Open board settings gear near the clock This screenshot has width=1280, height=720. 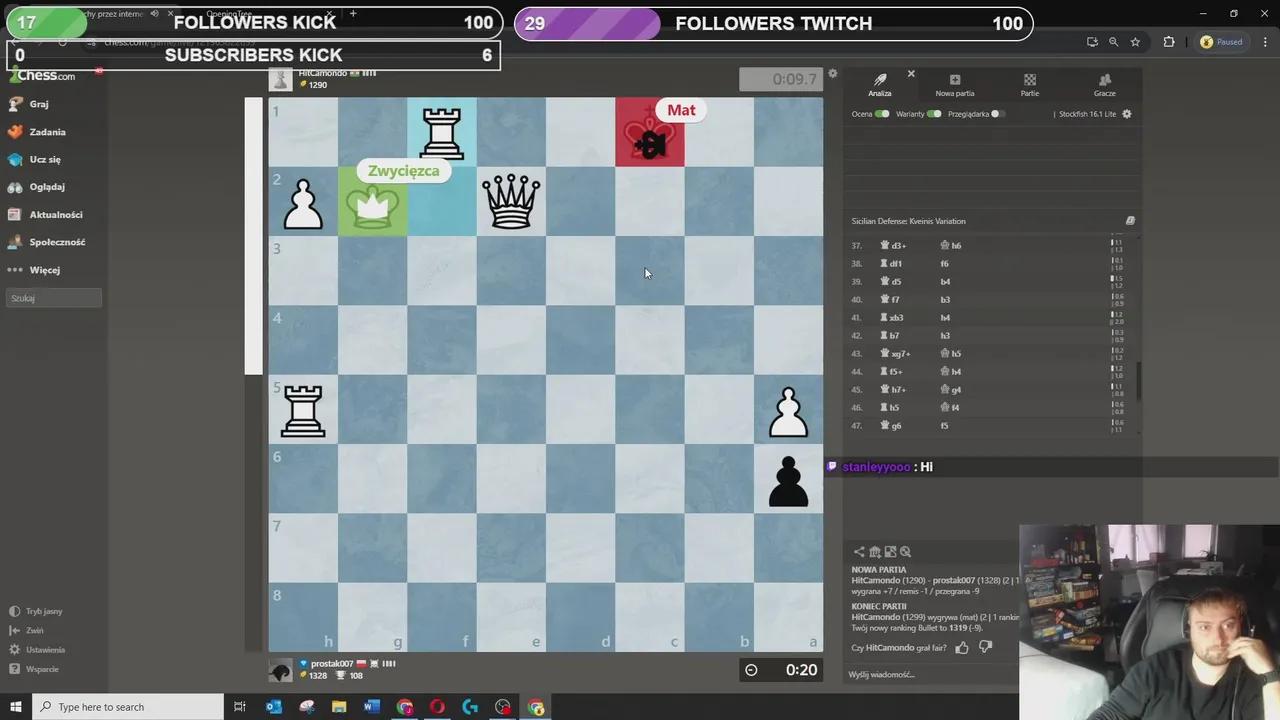click(x=832, y=74)
